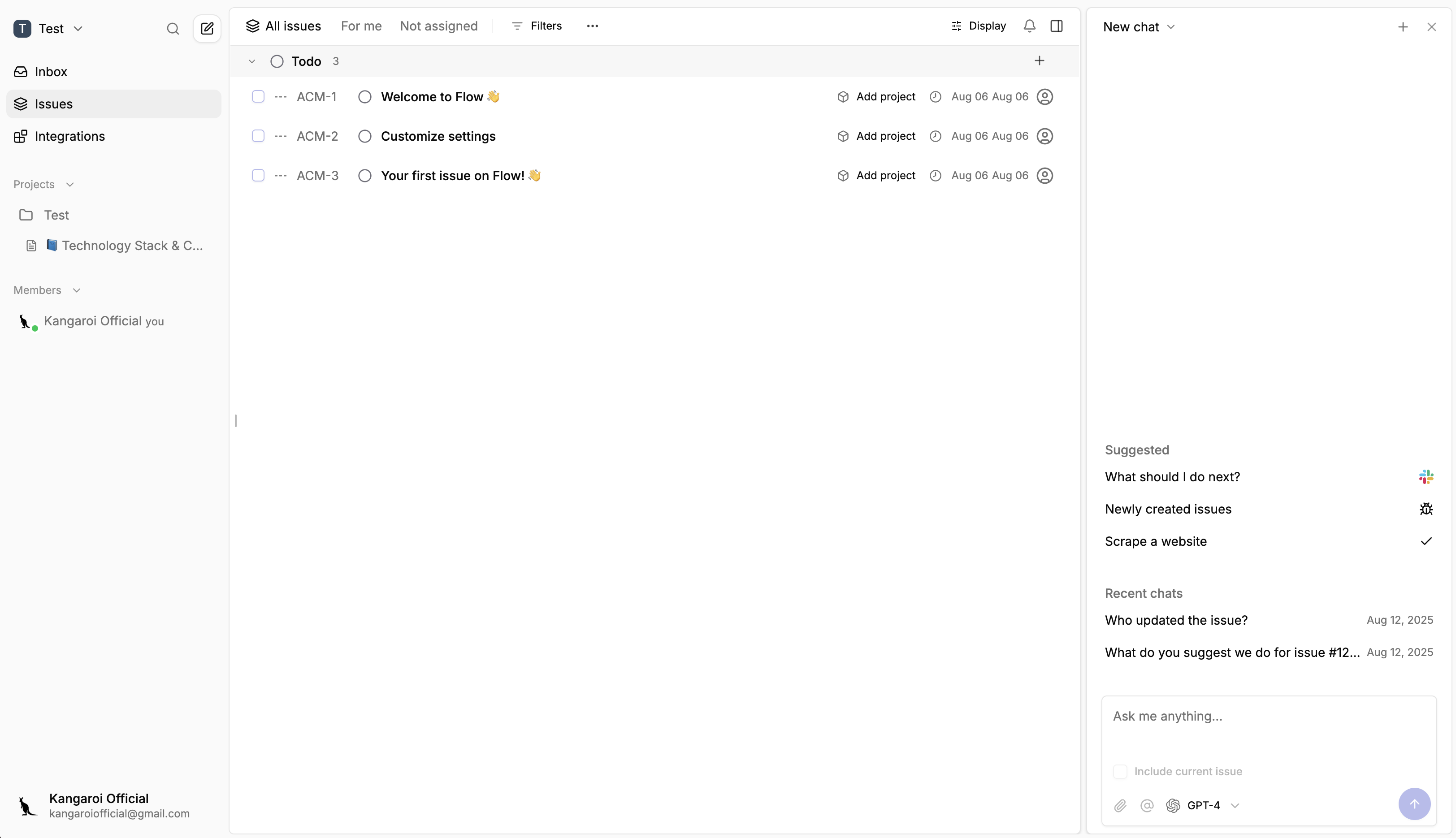Click the compose new issue icon
Screen dimensions: 1456x838
click(x=207, y=29)
